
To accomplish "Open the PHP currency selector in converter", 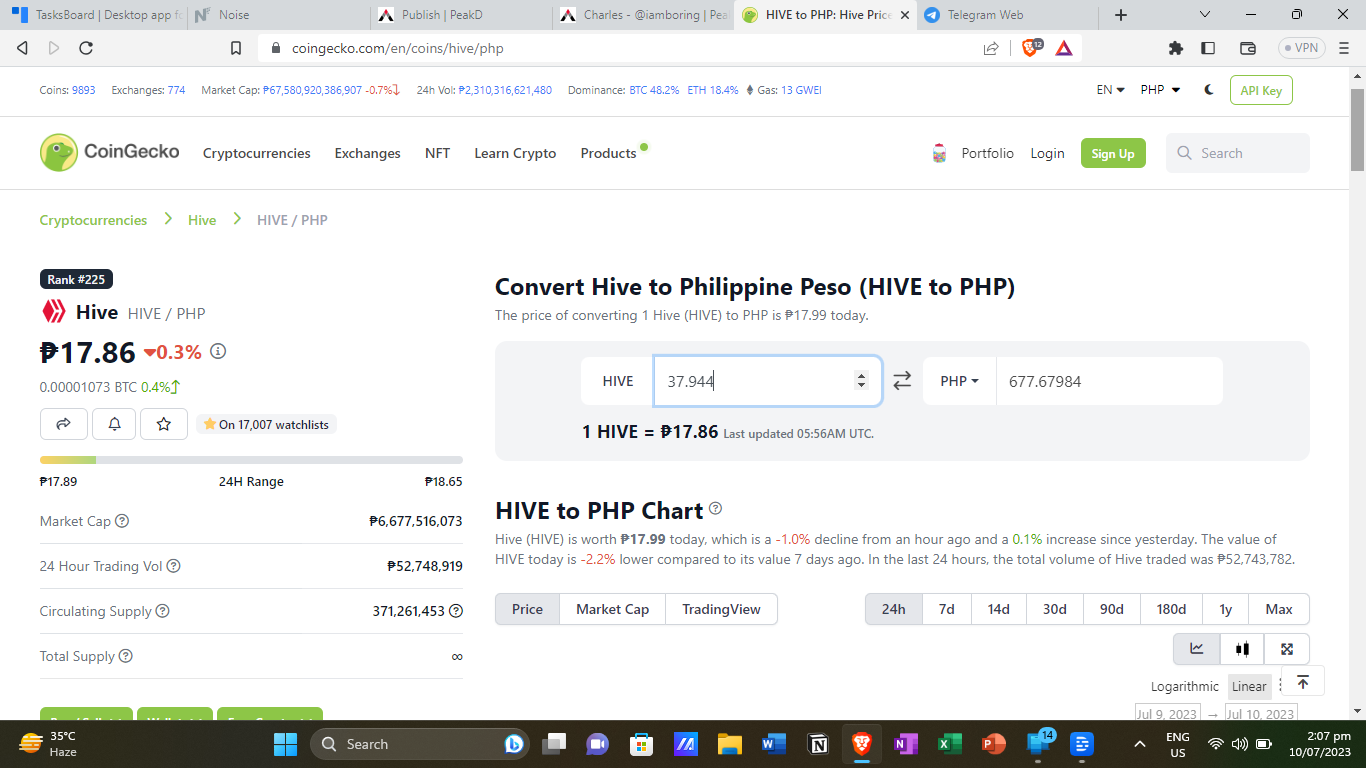I will tap(959, 381).
